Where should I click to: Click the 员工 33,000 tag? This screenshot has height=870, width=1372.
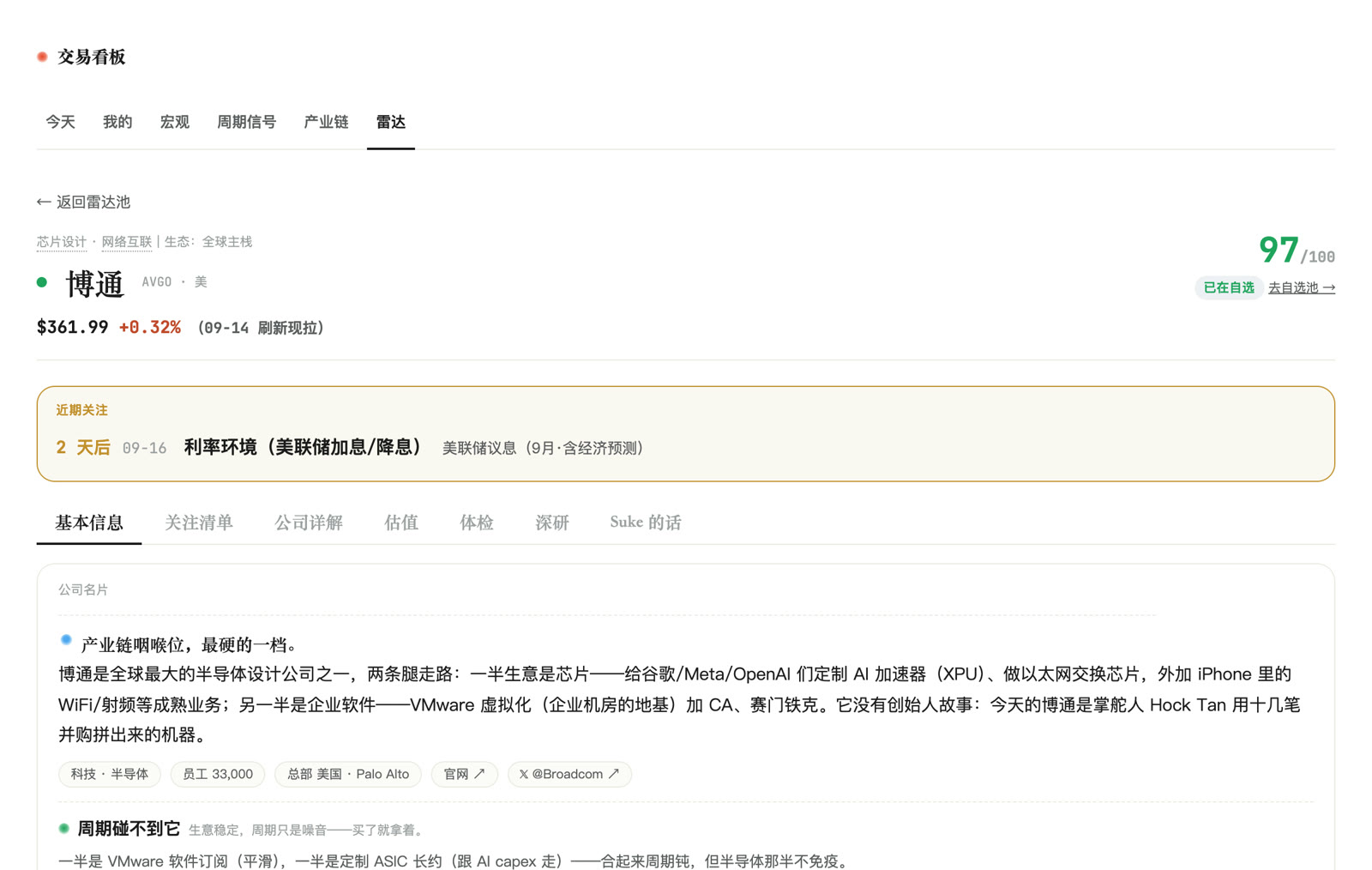click(x=218, y=774)
